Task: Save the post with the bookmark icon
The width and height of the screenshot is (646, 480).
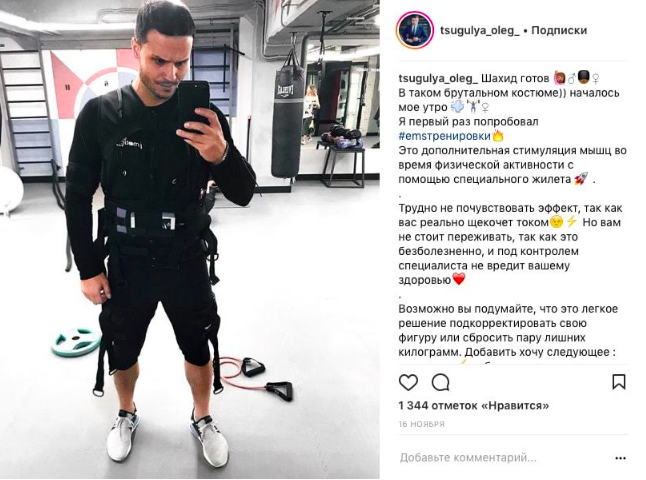Action: coord(619,382)
